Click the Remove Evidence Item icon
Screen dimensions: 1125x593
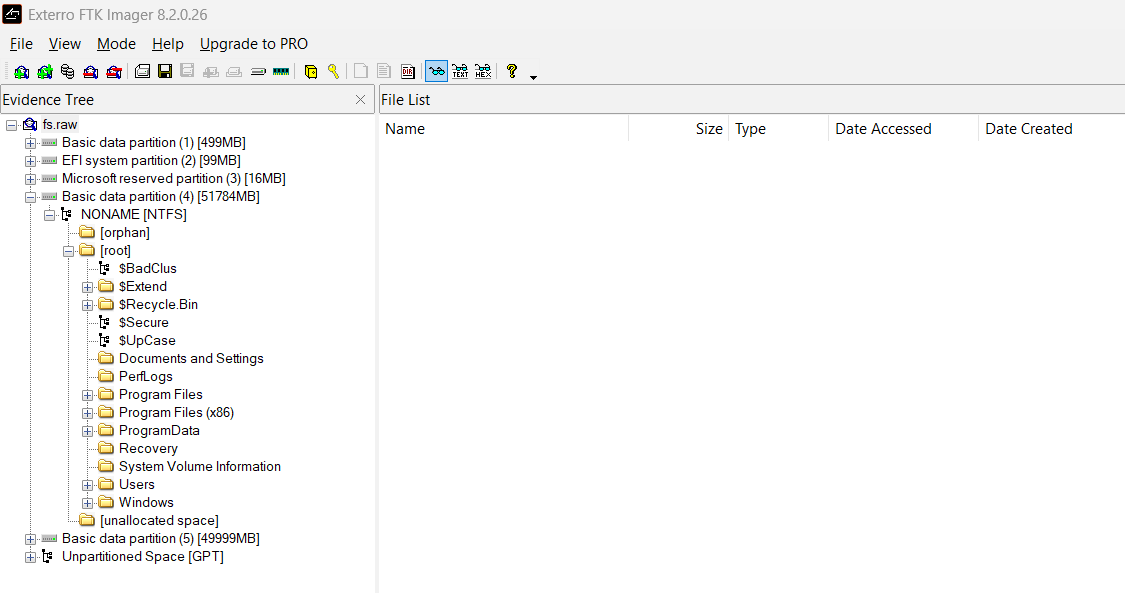coord(91,72)
